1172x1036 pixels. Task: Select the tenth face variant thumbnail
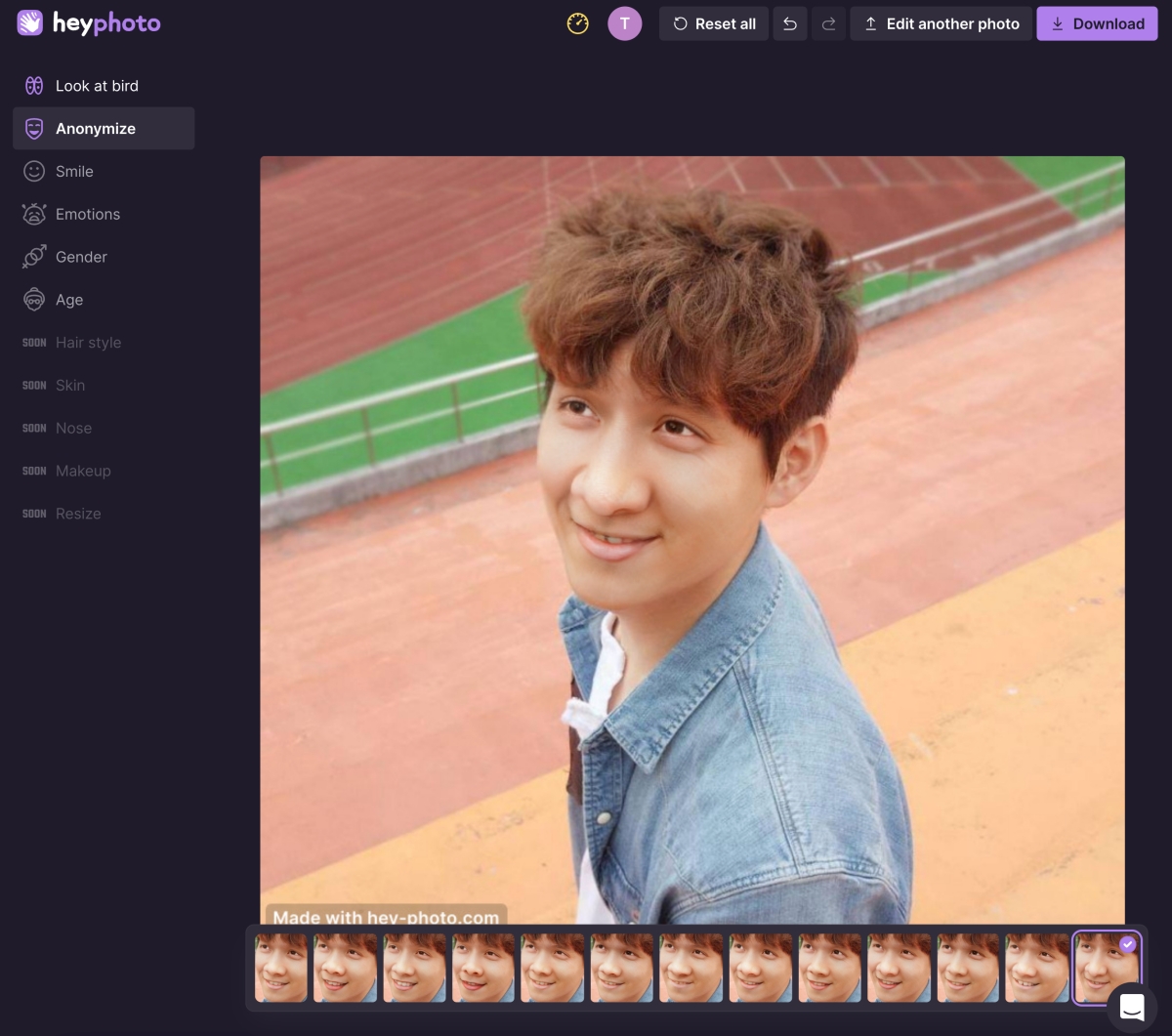coord(900,968)
